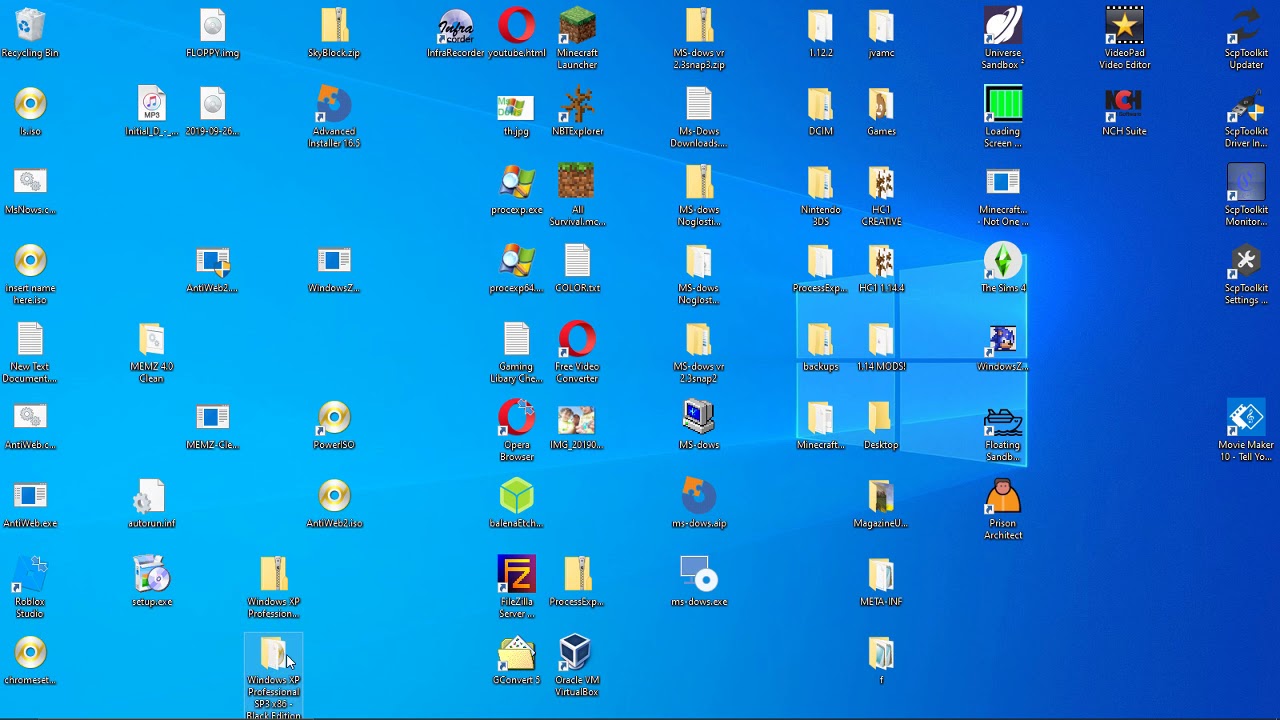Screen dimensions: 1280x720
Task: Select the SkyBlock.zip archive icon
Action: [x=334, y=25]
